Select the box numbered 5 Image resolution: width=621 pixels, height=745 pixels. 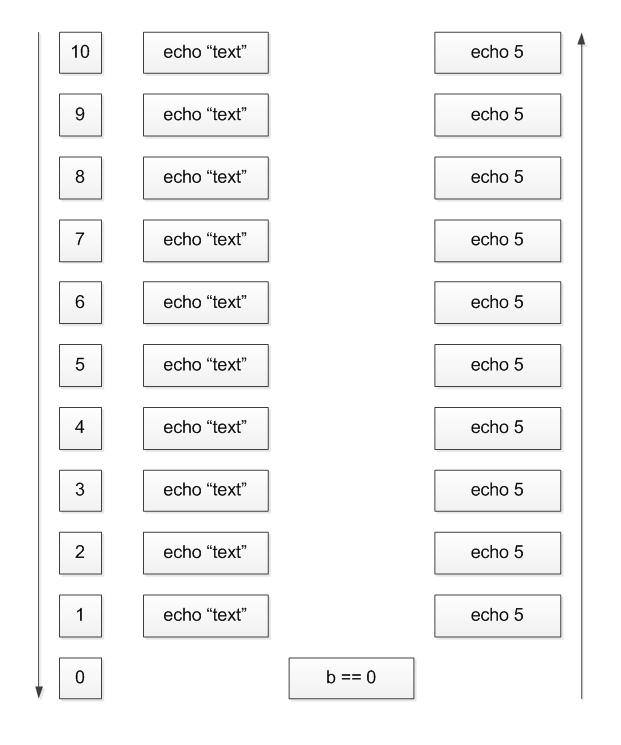[80, 365]
